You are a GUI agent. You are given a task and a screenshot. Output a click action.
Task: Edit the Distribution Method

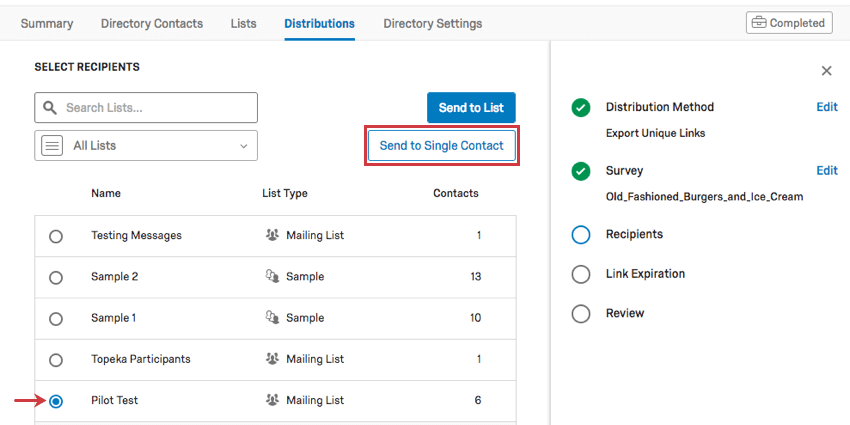pyautogui.click(x=826, y=107)
